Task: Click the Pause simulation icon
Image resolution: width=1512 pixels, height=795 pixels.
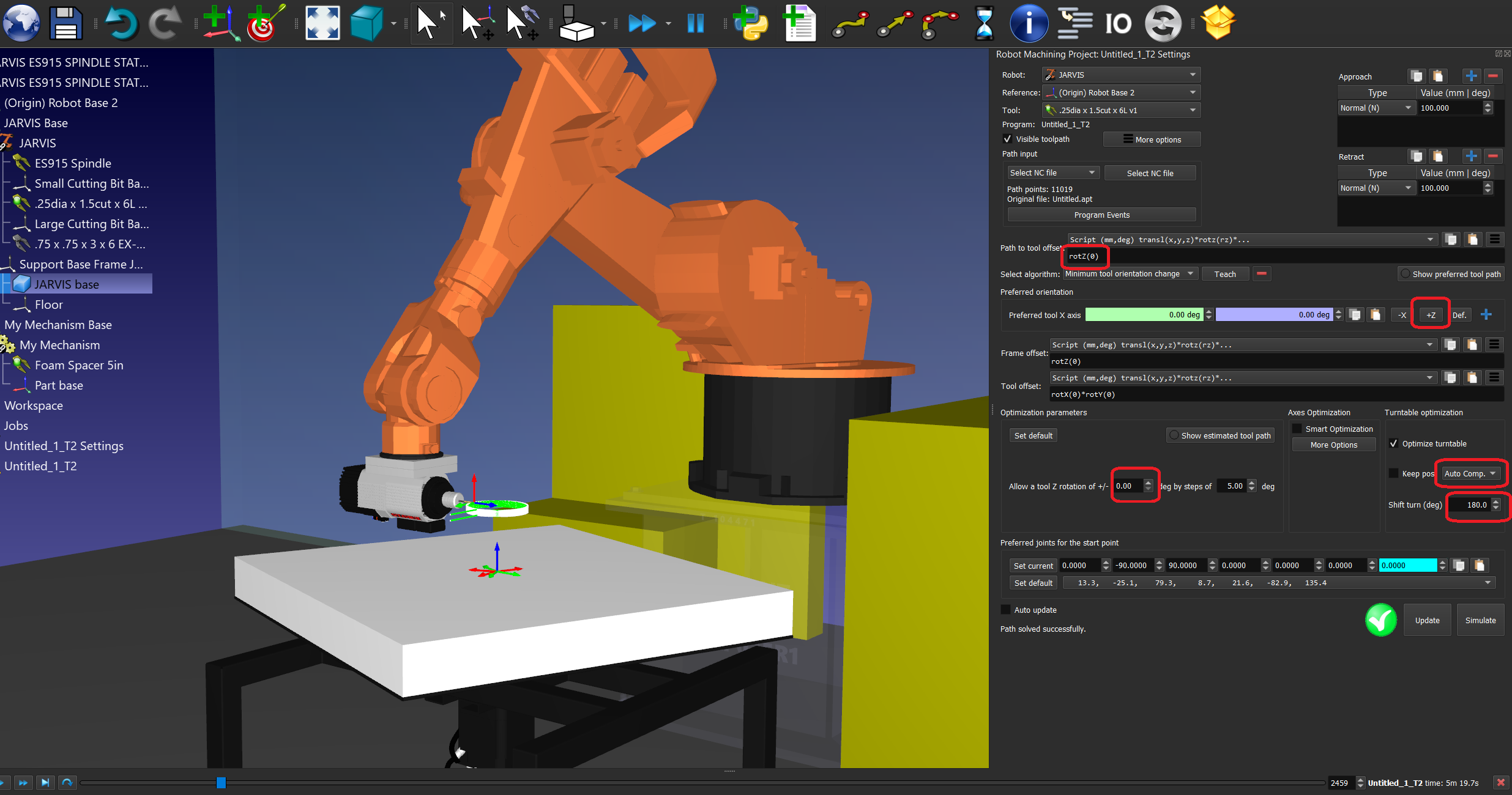Action: point(696,24)
